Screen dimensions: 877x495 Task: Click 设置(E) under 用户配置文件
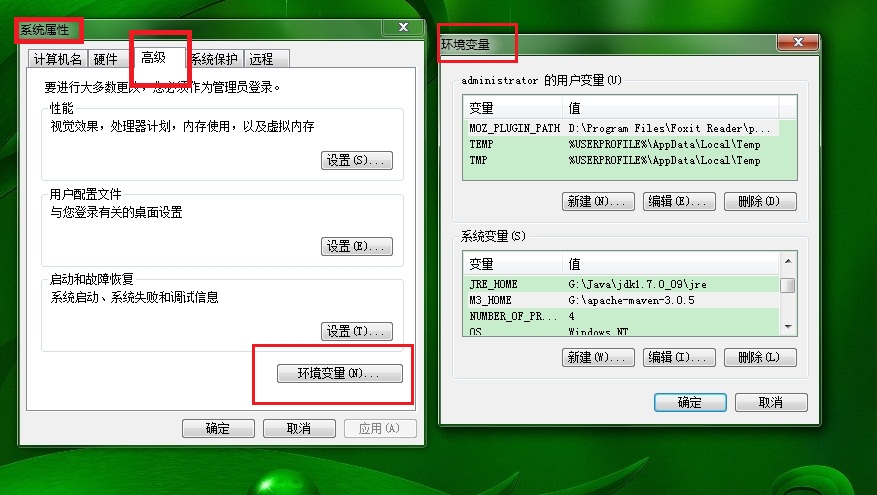tap(357, 246)
